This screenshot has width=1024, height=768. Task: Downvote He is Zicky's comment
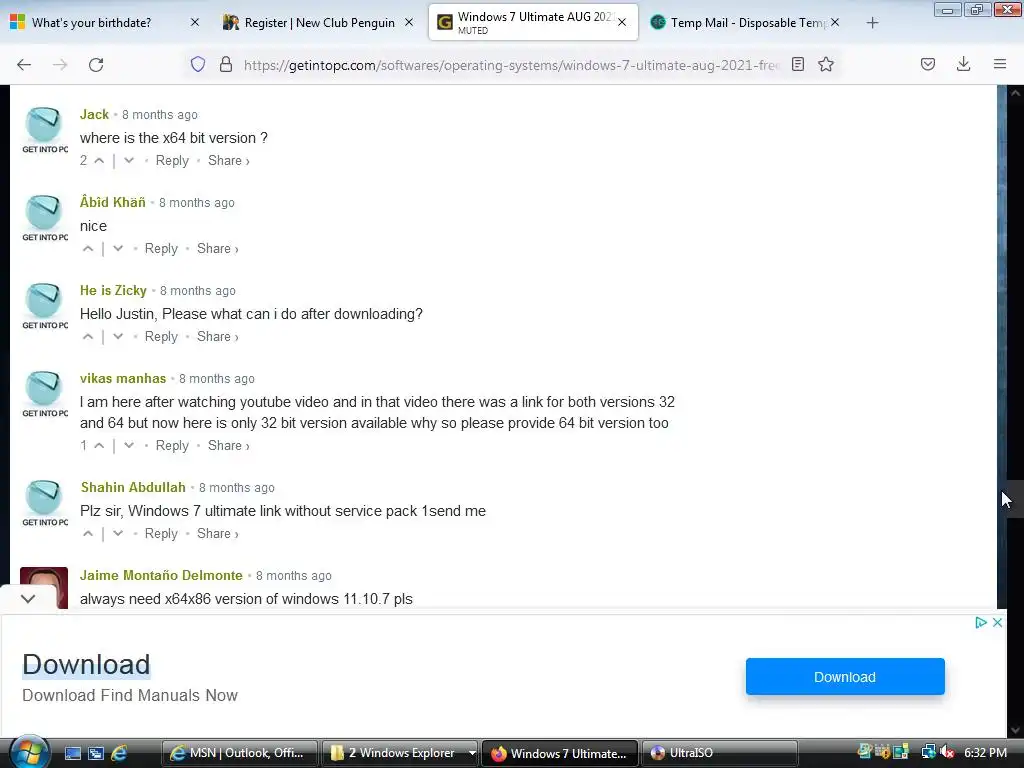tap(118, 337)
